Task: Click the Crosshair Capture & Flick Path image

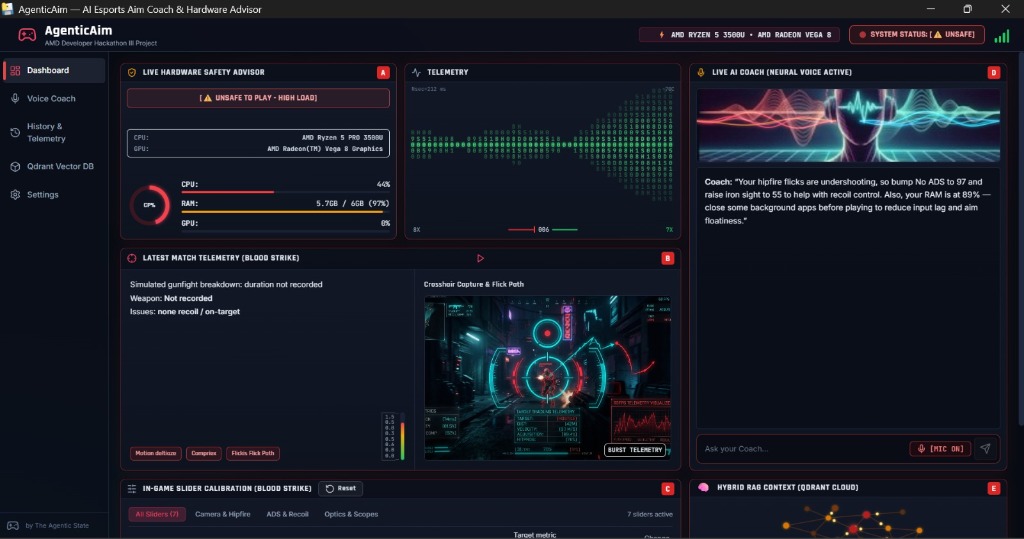Action: coord(547,378)
